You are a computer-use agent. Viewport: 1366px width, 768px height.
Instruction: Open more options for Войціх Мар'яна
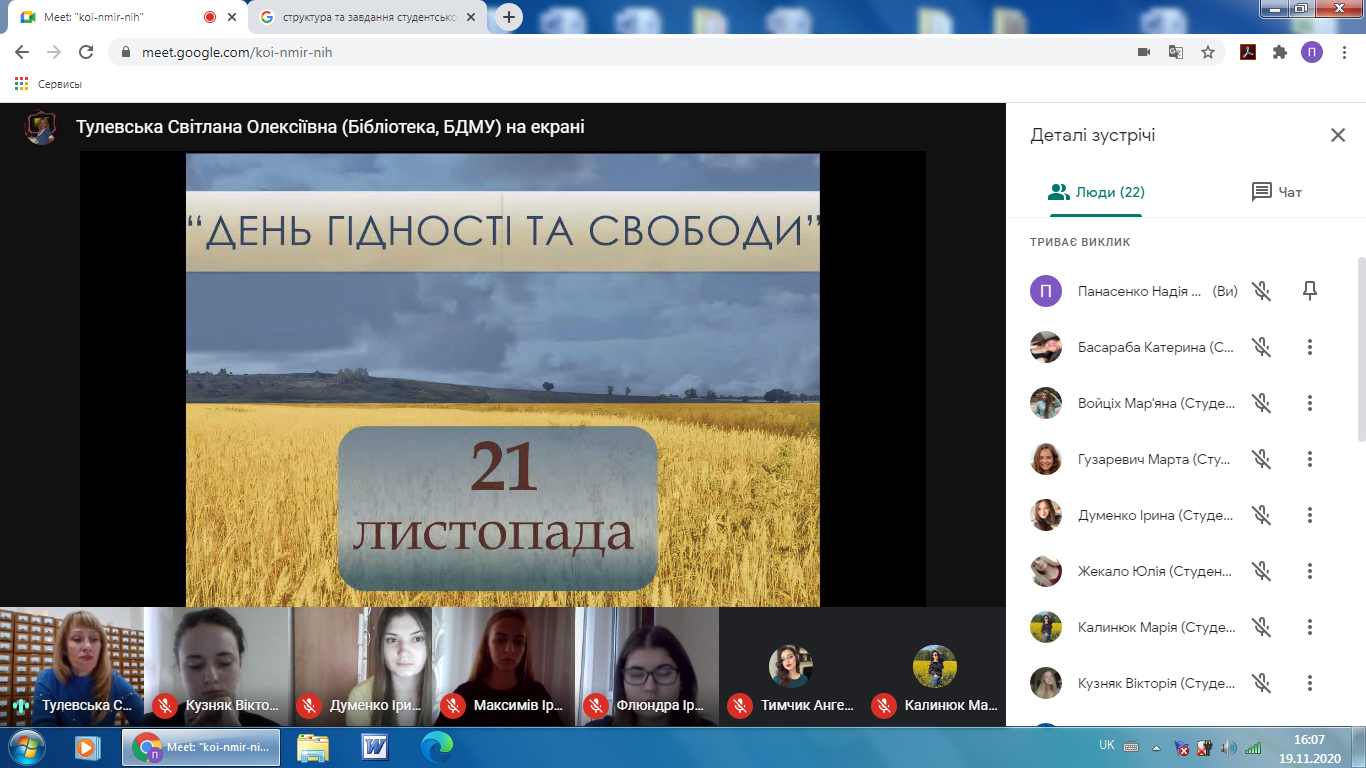coord(1310,403)
